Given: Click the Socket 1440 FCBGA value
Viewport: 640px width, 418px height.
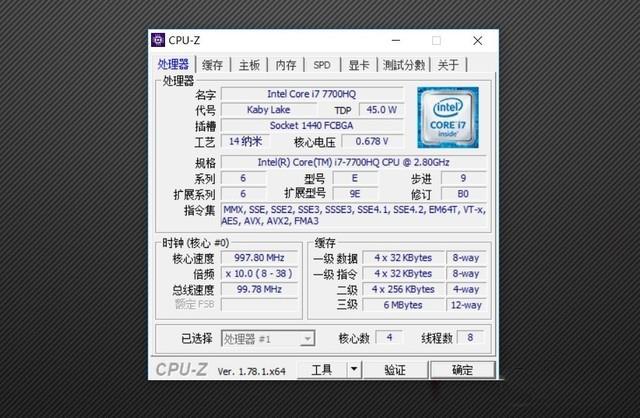Looking at the screenshot, I should click(312, 125).
